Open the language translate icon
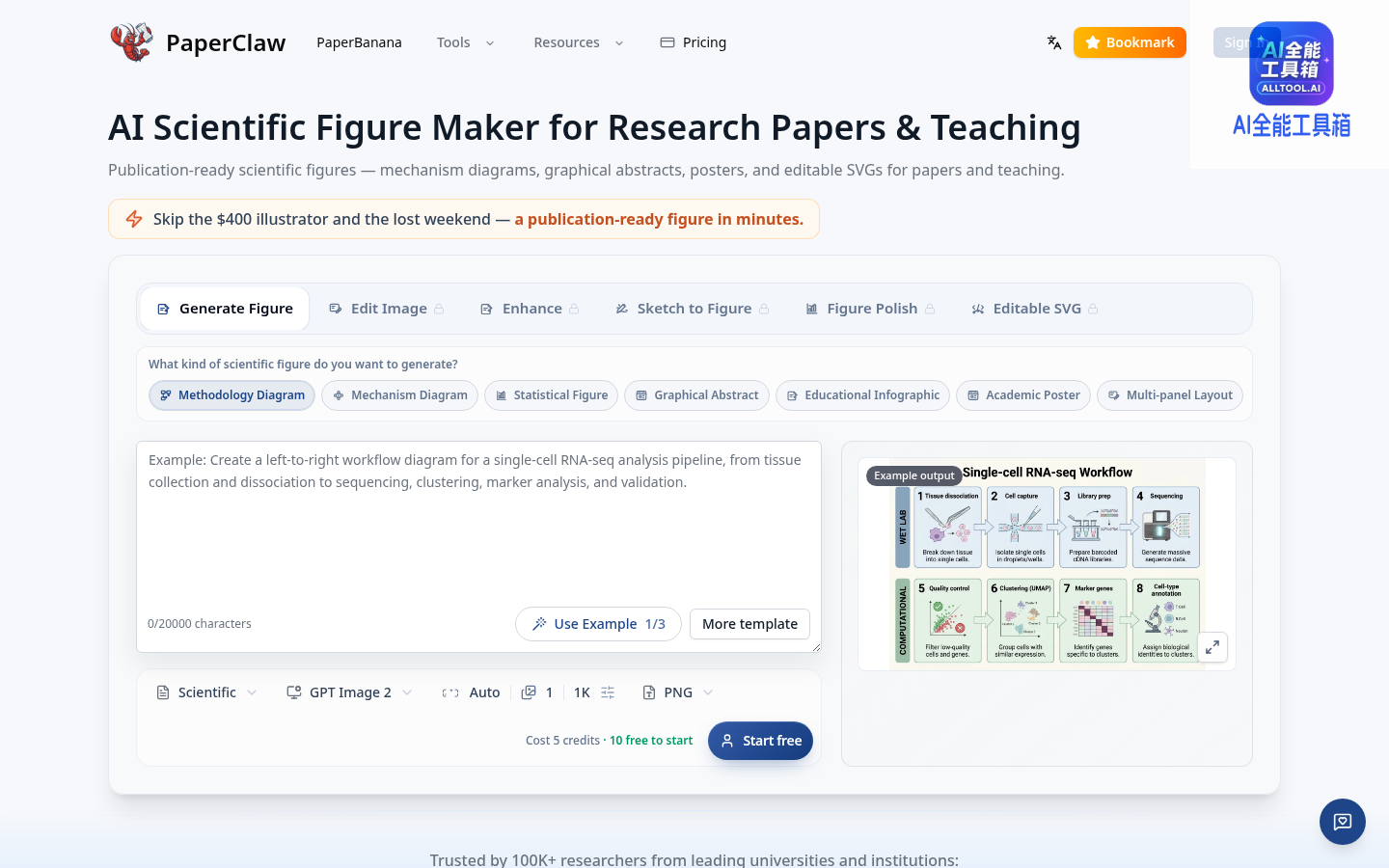 (x=1054, y=42)
